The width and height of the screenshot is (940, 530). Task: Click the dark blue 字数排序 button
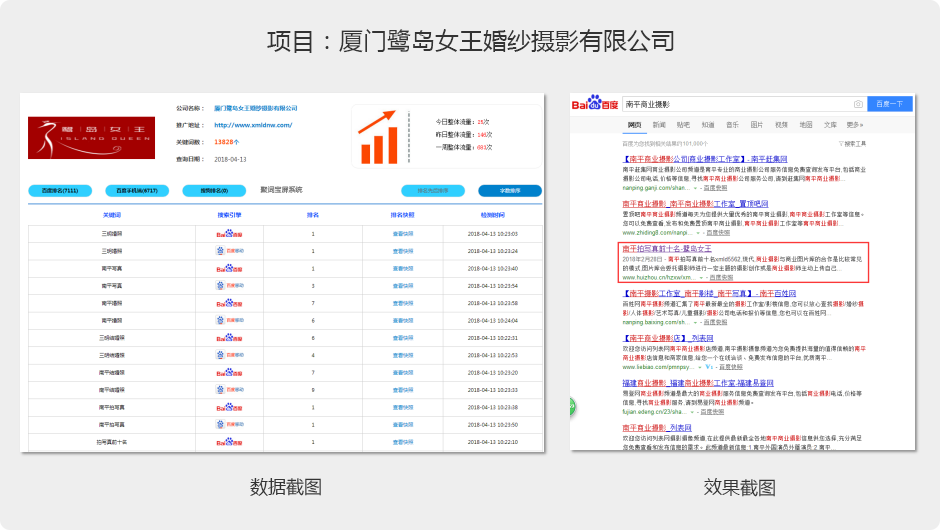(x=510, y=191)
